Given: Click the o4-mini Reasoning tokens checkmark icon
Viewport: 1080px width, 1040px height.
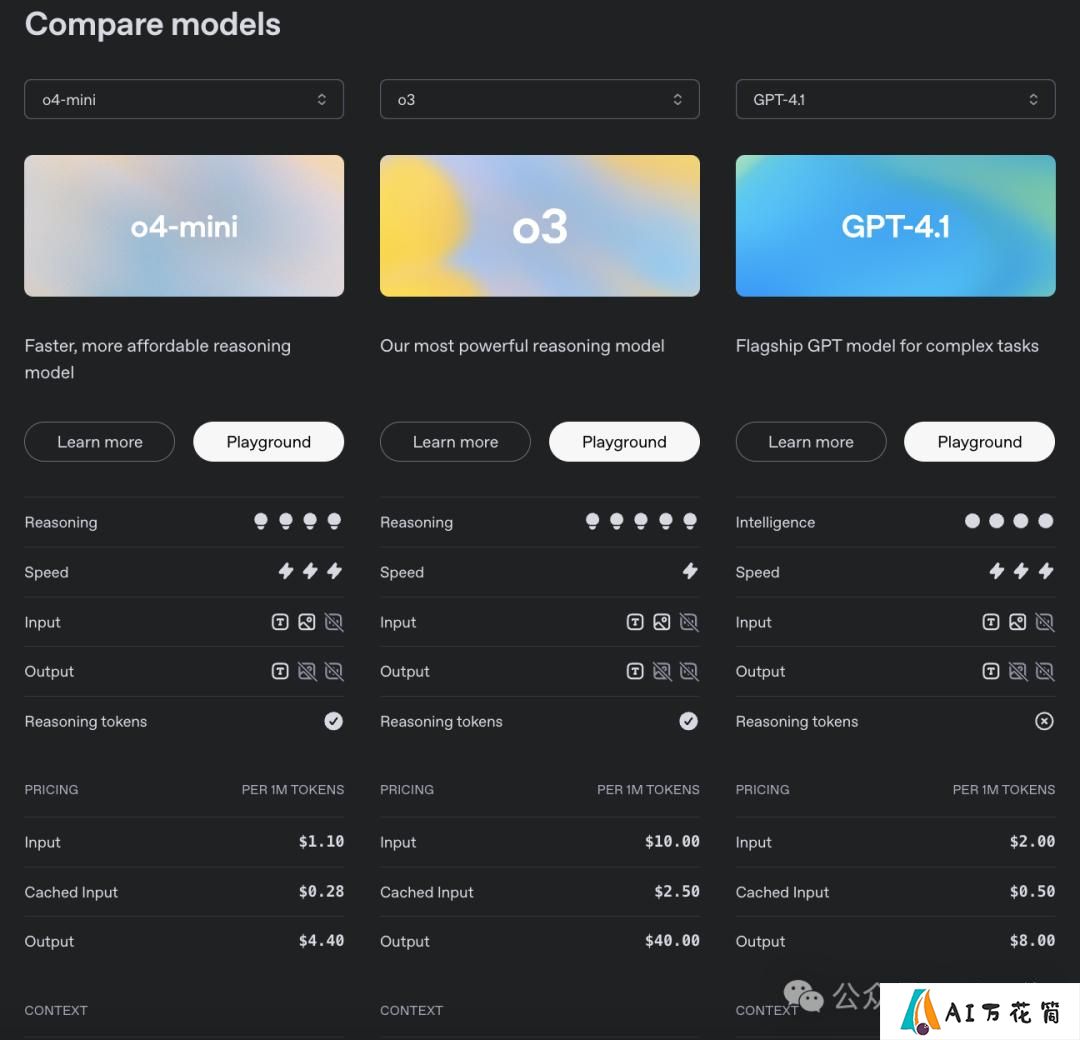Looking at the screenshot, I should point(333,721).
